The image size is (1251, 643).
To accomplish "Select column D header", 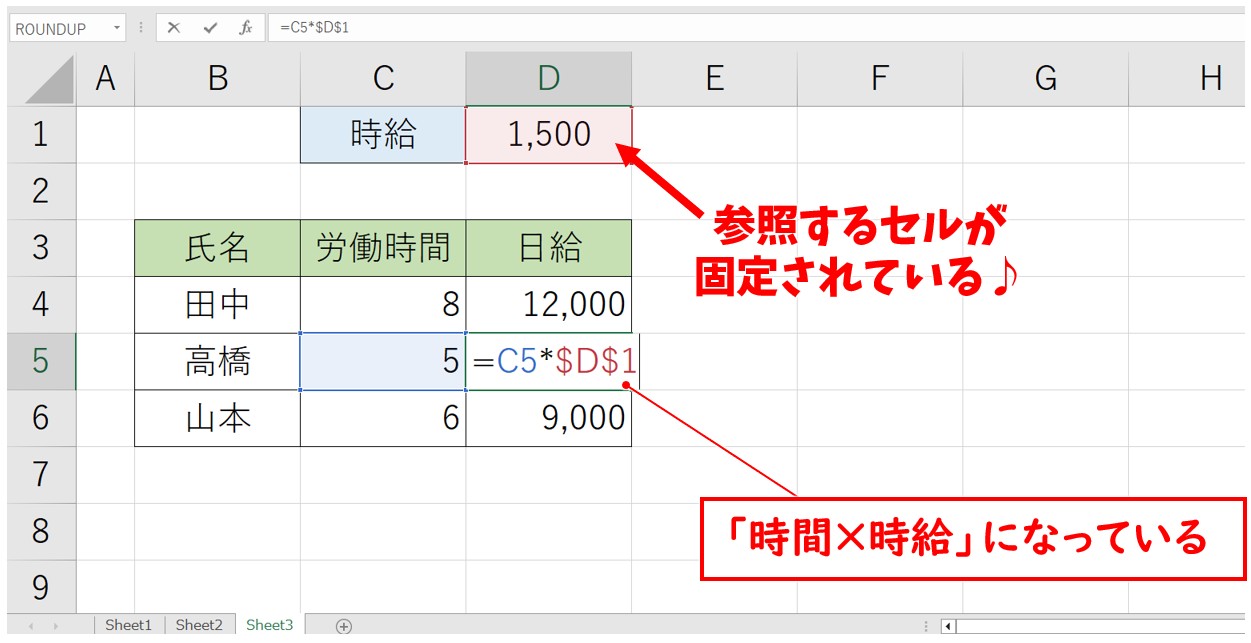I will pyautogui.click(x=548, y=79).
